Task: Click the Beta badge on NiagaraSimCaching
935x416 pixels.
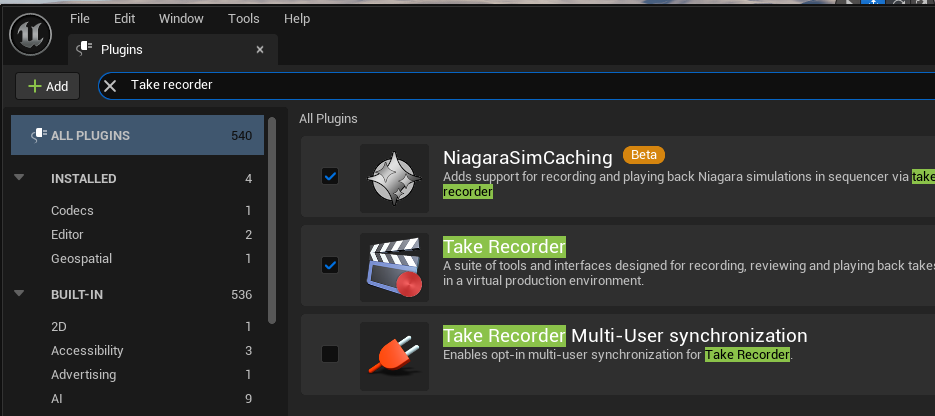Action: [643, 155]
